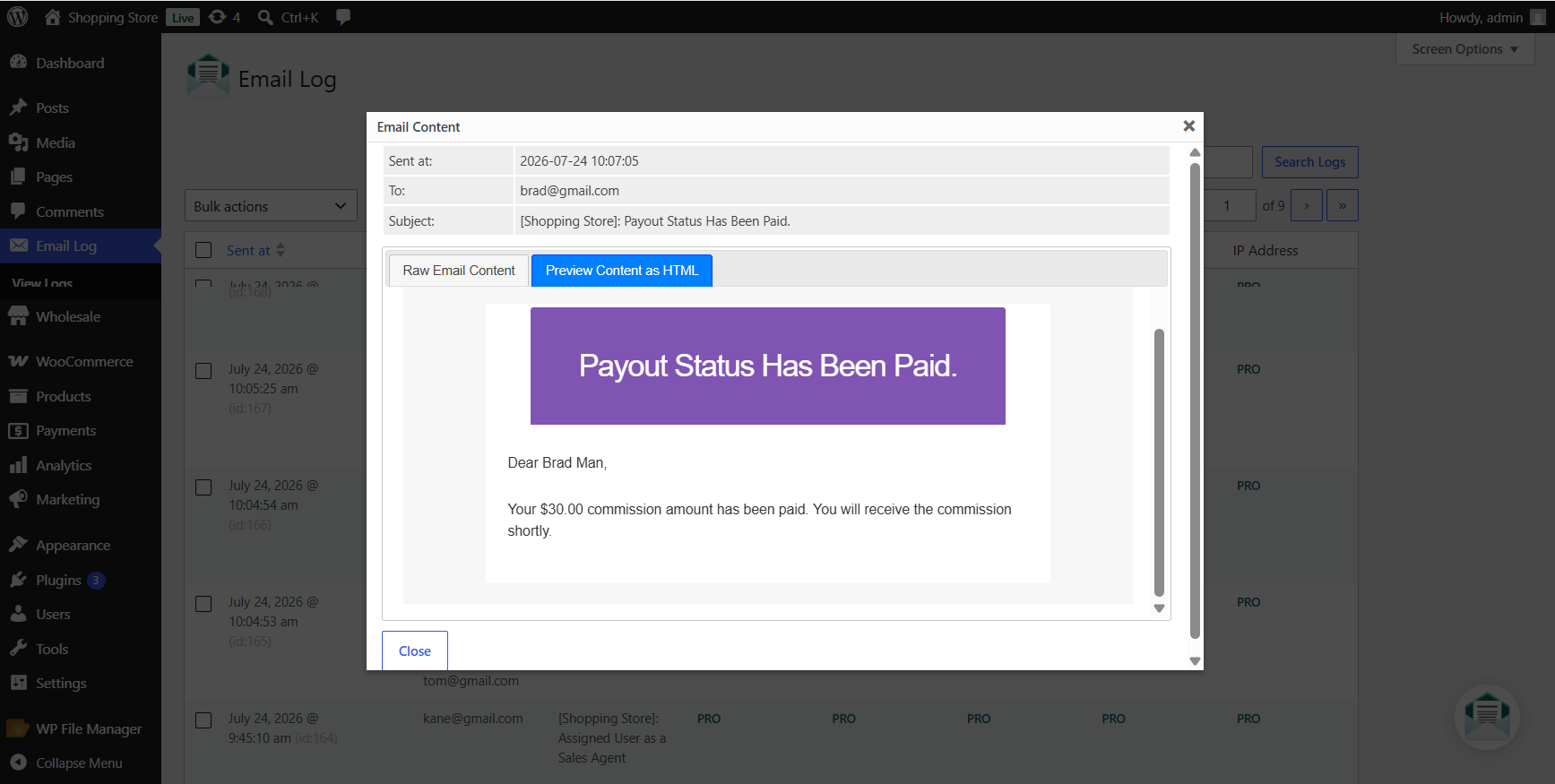The width and height of the screenshot is (1555, 784).
Task: Open the admin user avatar
Action: (1538, 17)
